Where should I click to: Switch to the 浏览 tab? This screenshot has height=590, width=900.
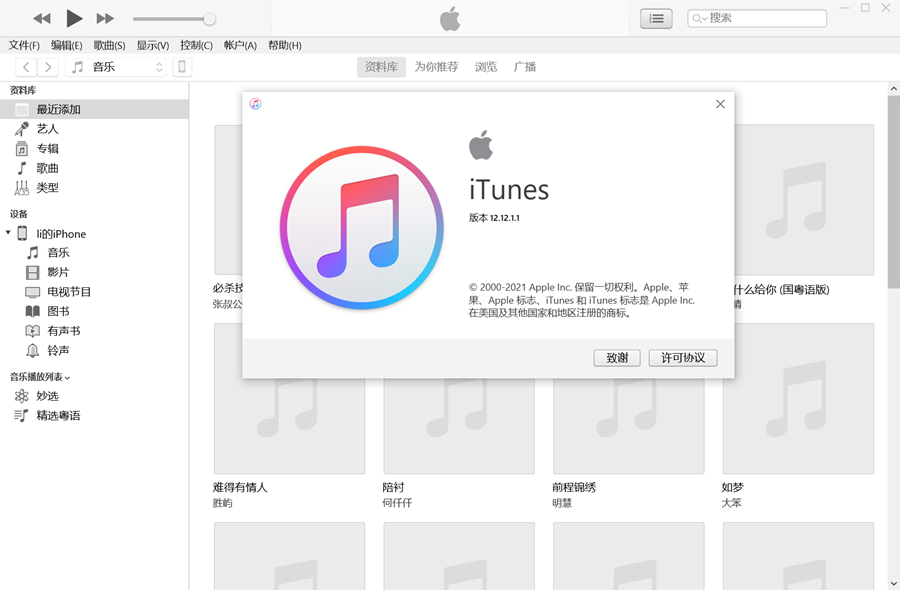coord(486,67)
